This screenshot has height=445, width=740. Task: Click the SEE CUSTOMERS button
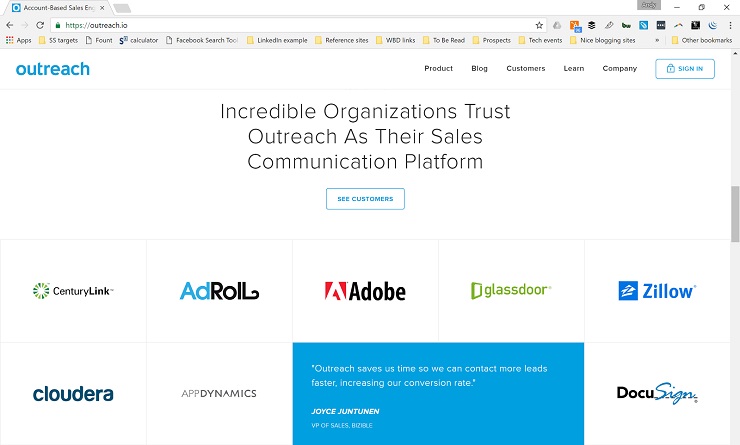tap(365, 199)
